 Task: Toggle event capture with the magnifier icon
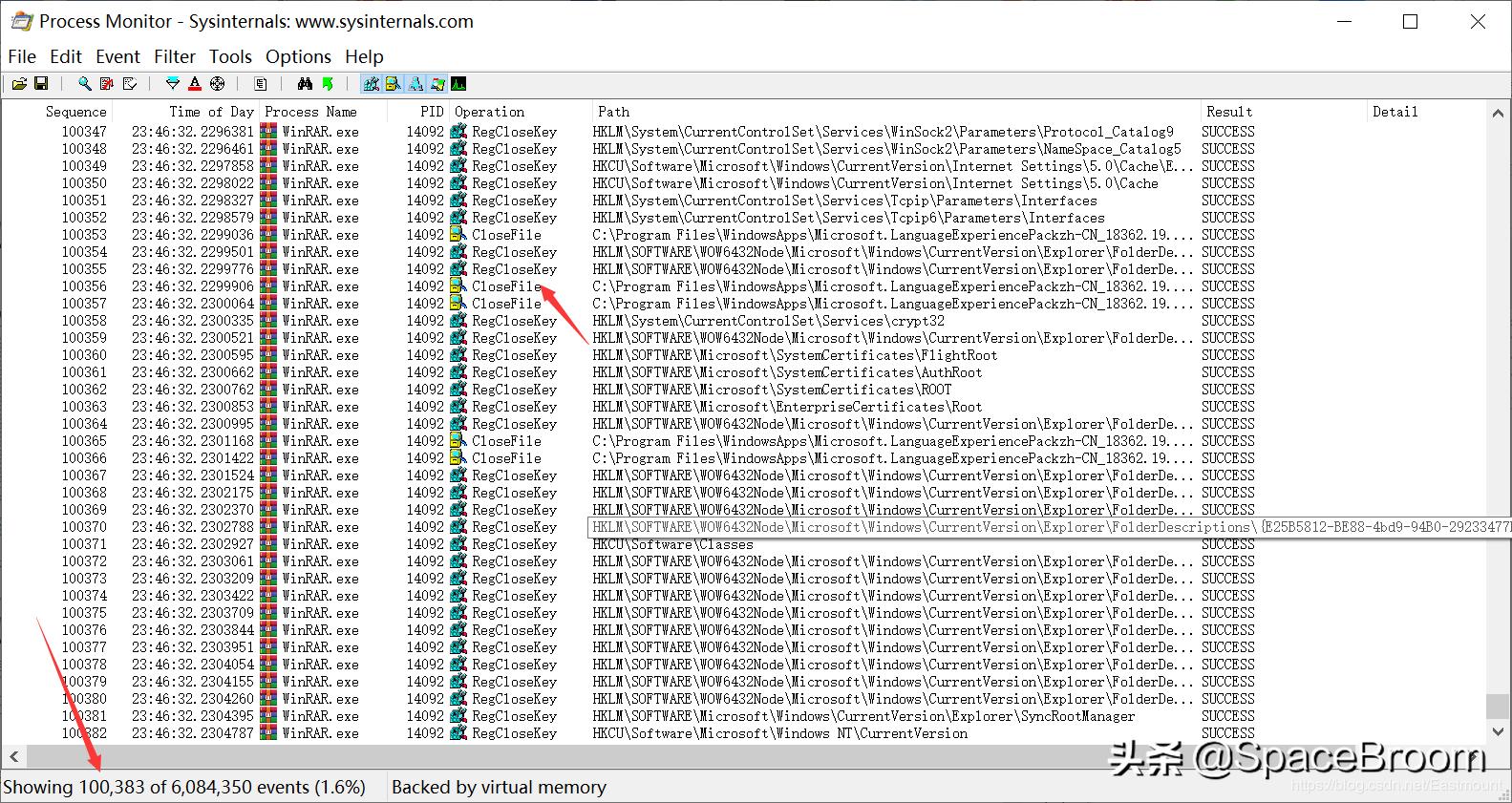click(x=85, y=84)
